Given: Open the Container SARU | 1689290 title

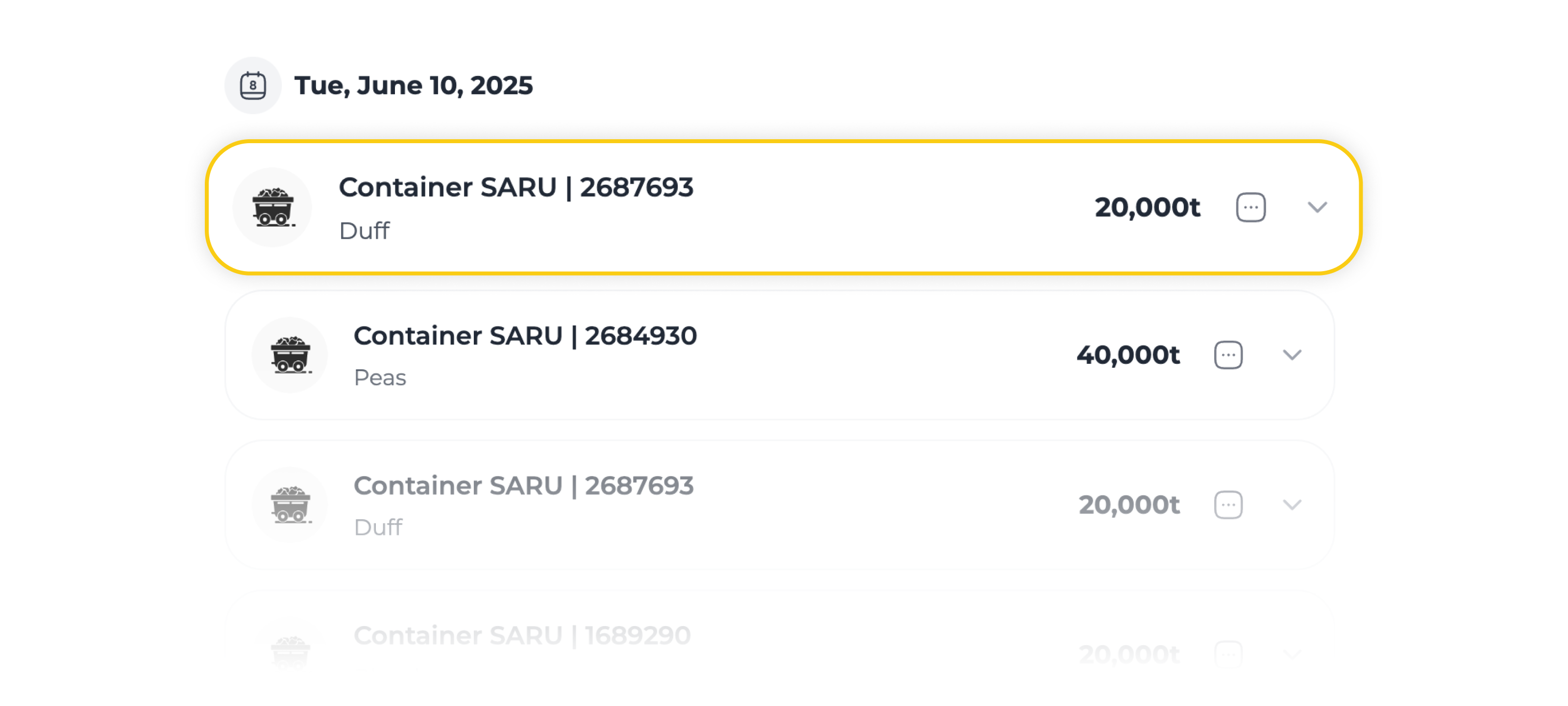Looking at the screenshot, I should pos(522,635).
